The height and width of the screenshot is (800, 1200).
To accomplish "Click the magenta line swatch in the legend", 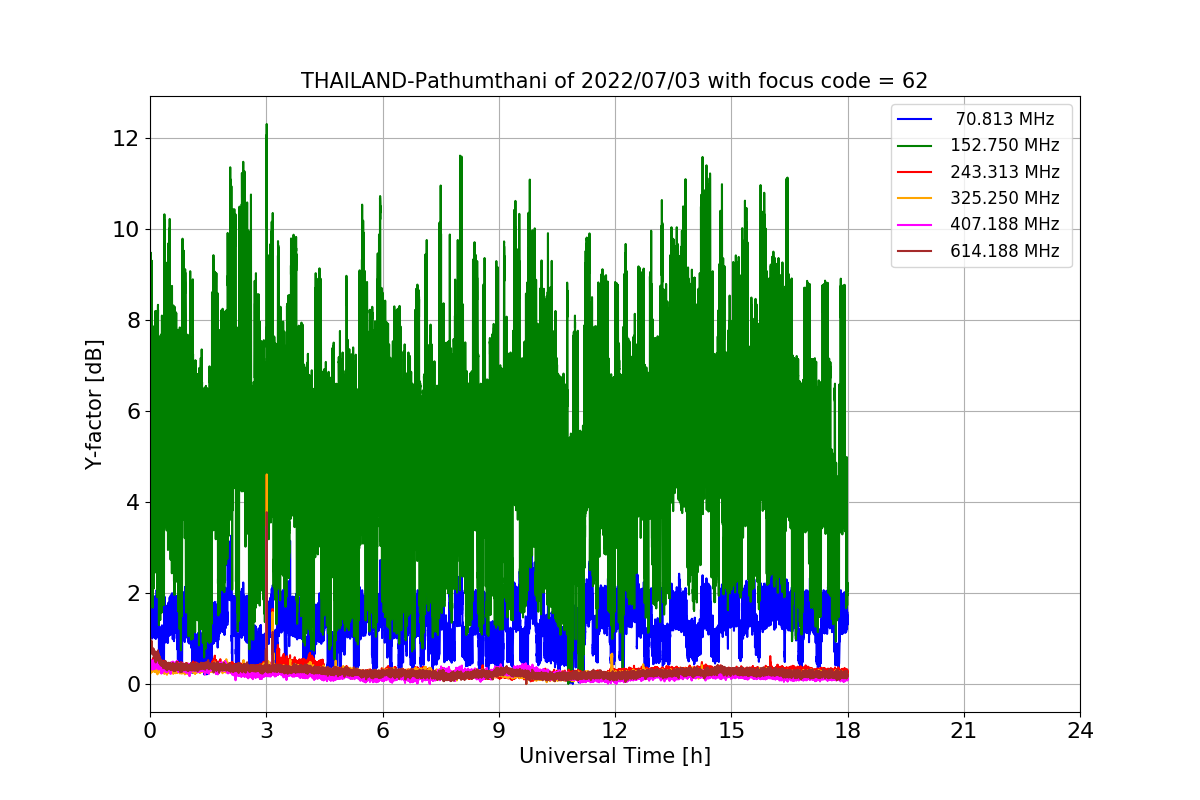I will [x=915, y=225].
